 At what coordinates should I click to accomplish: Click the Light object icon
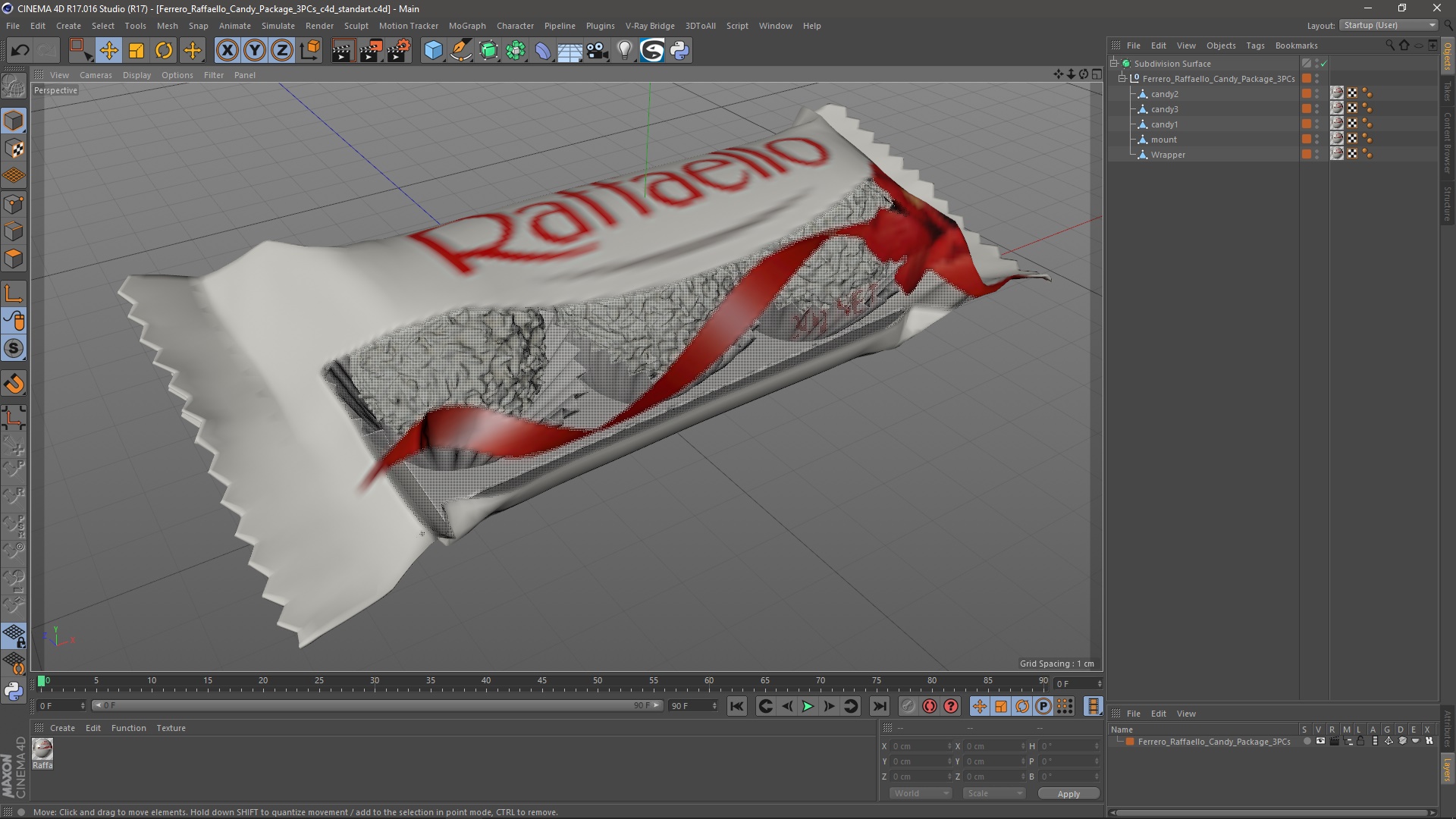click(x=624, y=51)
